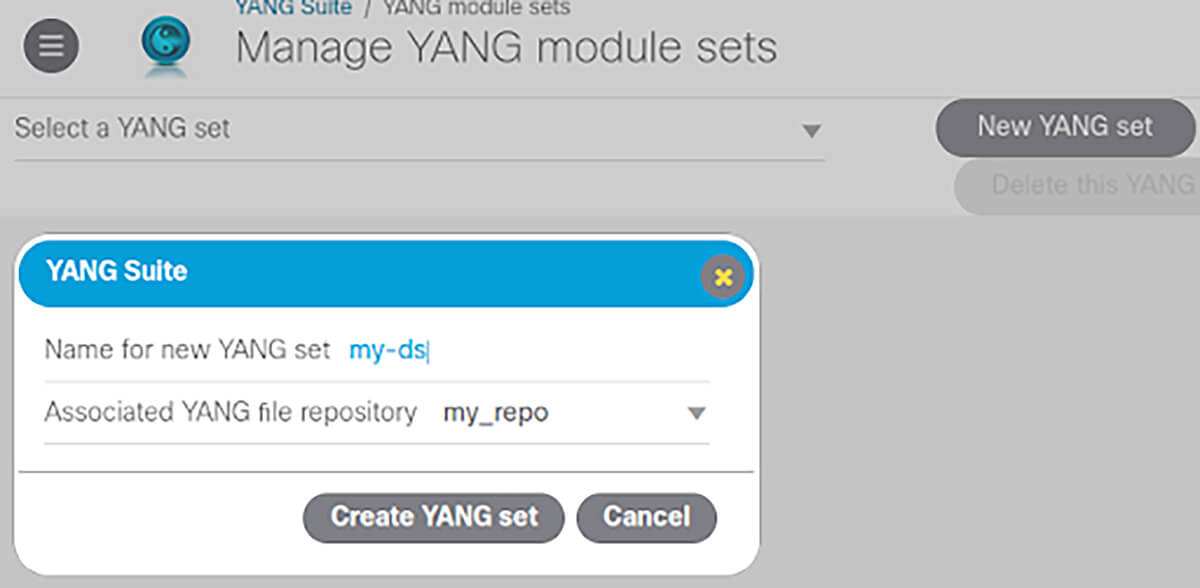The image size is (1200, 588).
Task: Open the dropdown arrow beside Select a YANG set
Action: pos(814,129)
